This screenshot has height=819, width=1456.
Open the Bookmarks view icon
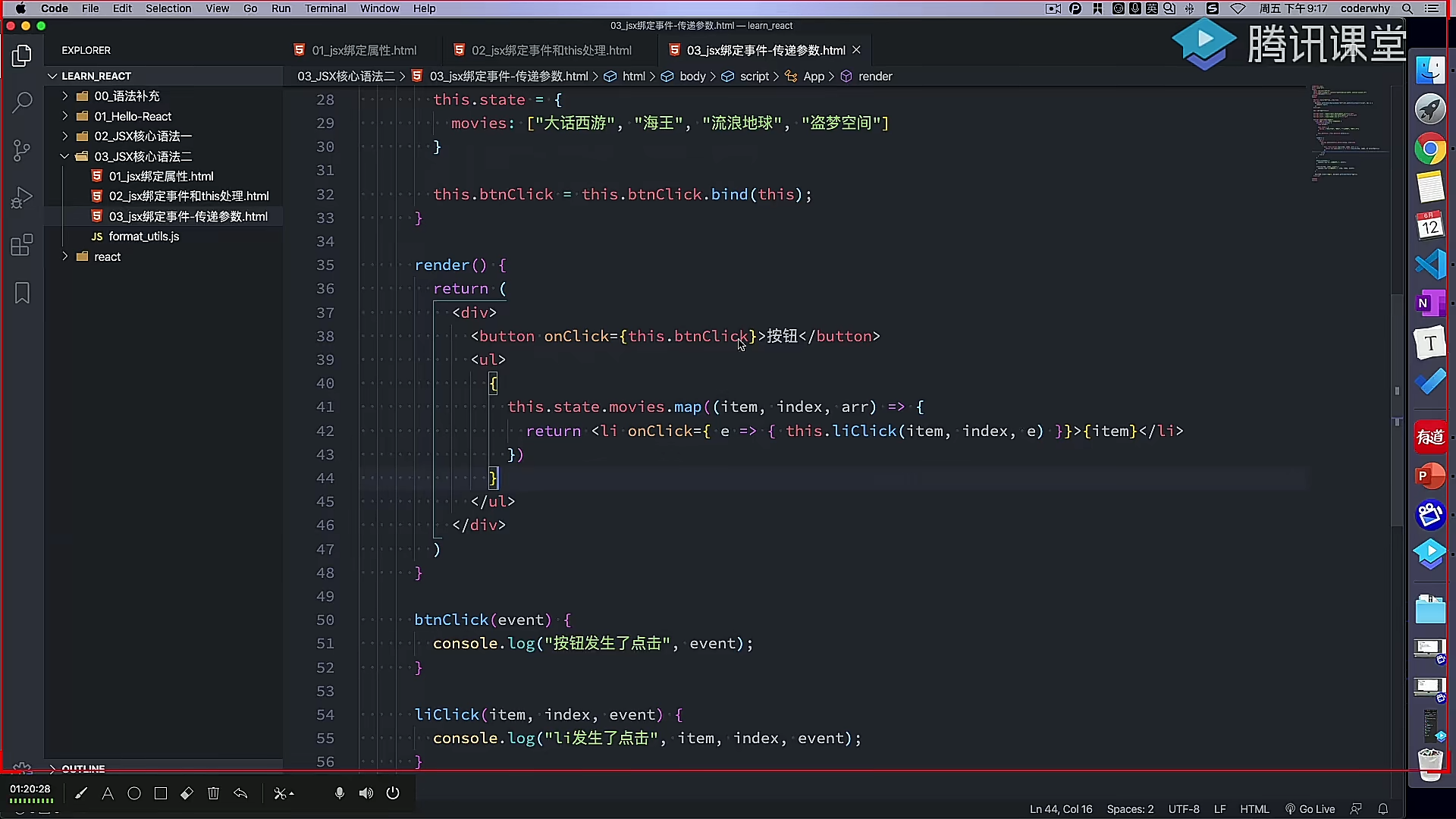22,293
